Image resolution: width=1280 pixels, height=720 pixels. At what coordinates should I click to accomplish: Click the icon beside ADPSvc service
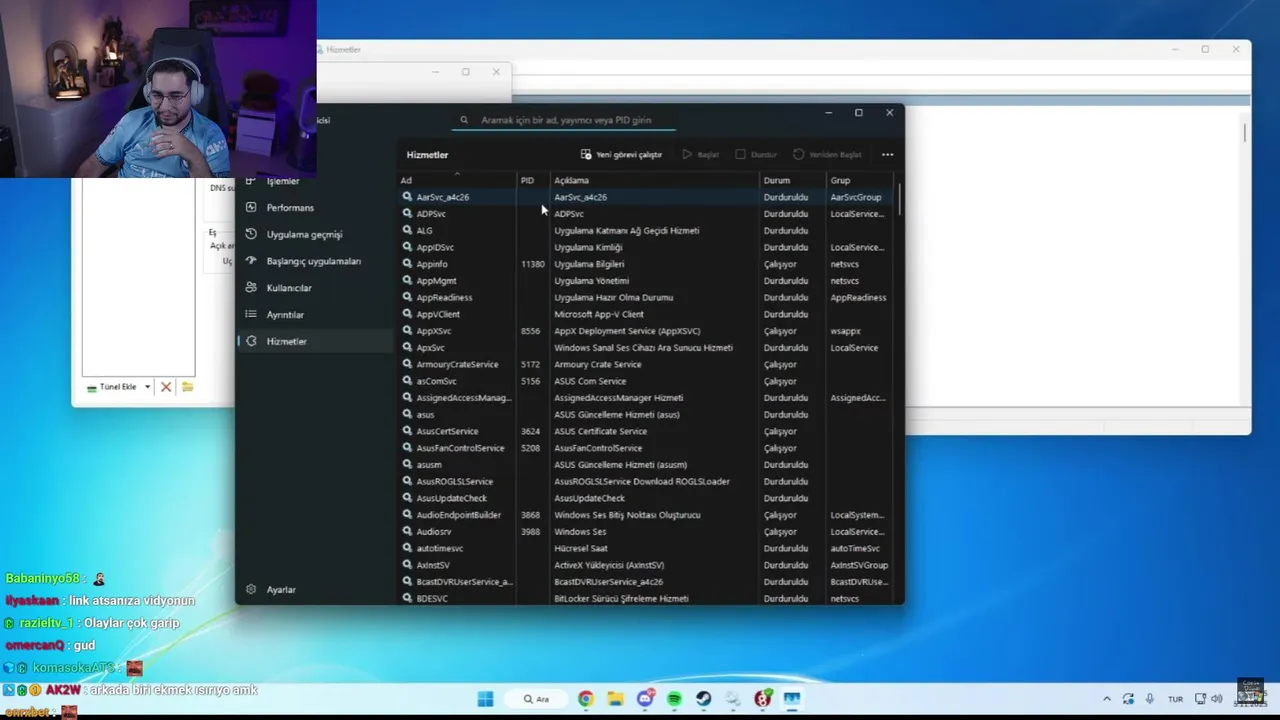click(x=407, y=214)
